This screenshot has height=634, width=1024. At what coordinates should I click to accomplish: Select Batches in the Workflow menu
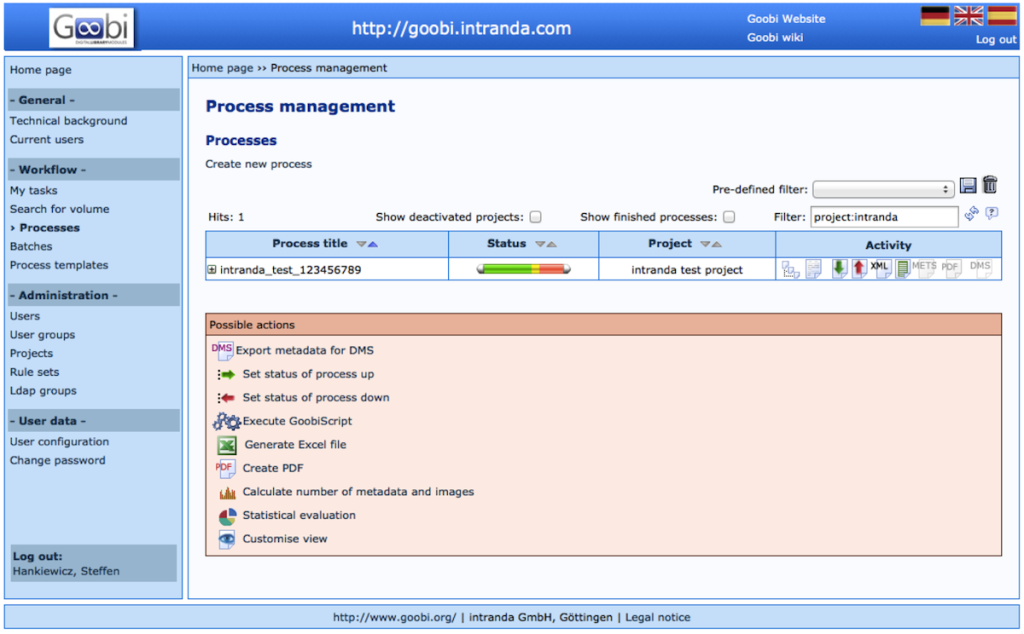(x=31, y=246)
